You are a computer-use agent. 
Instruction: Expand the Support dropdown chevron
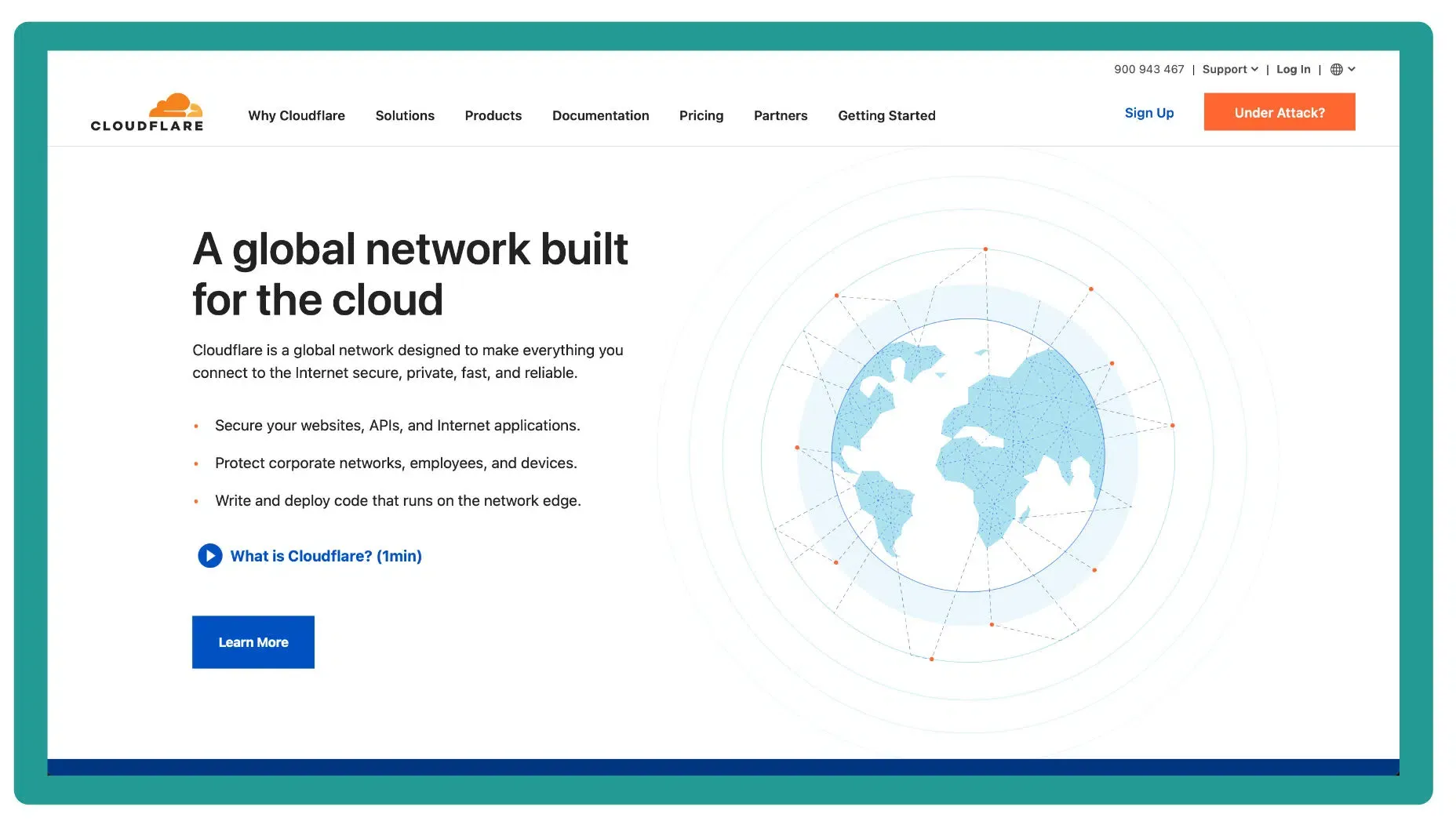[x=1254, y=70]
